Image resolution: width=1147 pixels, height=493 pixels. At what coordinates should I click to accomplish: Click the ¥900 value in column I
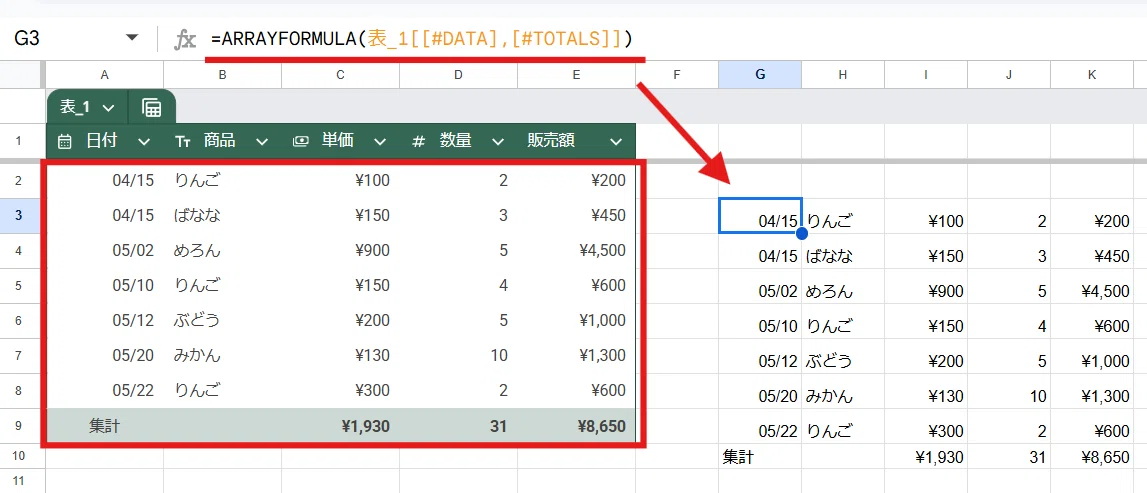tap(946, 291)
